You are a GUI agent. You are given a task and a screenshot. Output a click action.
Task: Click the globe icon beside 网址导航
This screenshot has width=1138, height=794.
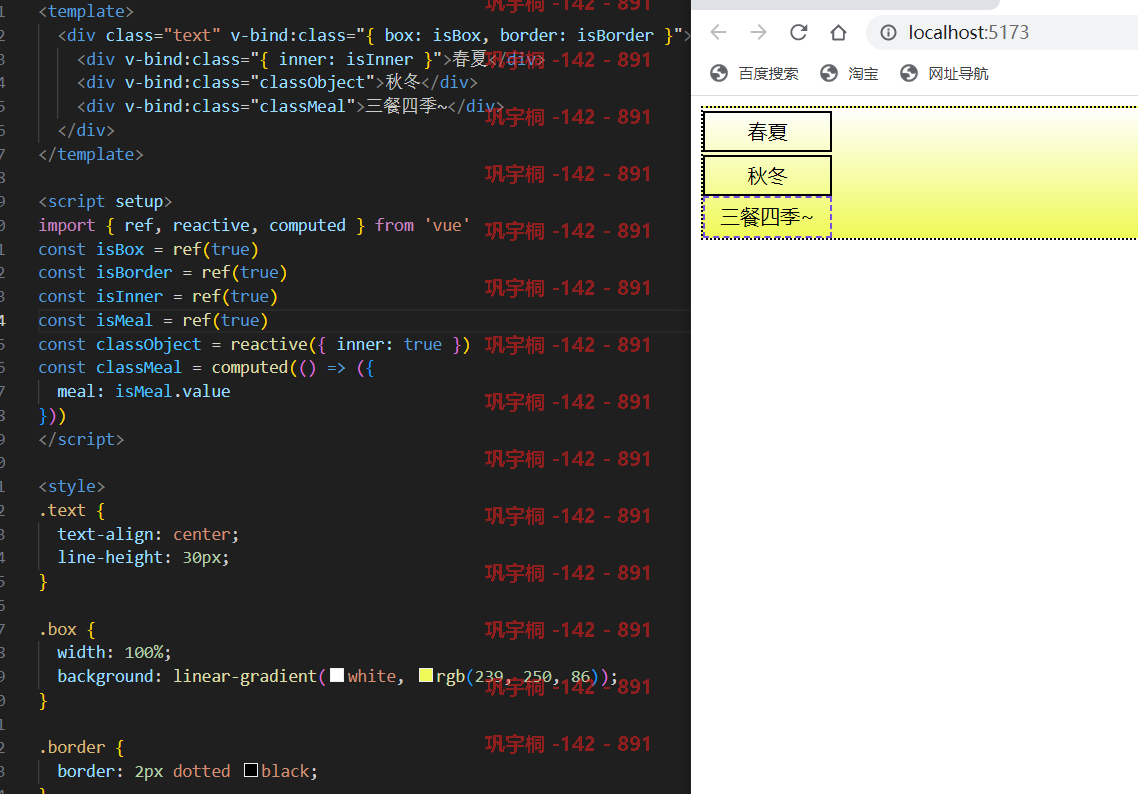(909, 73)
